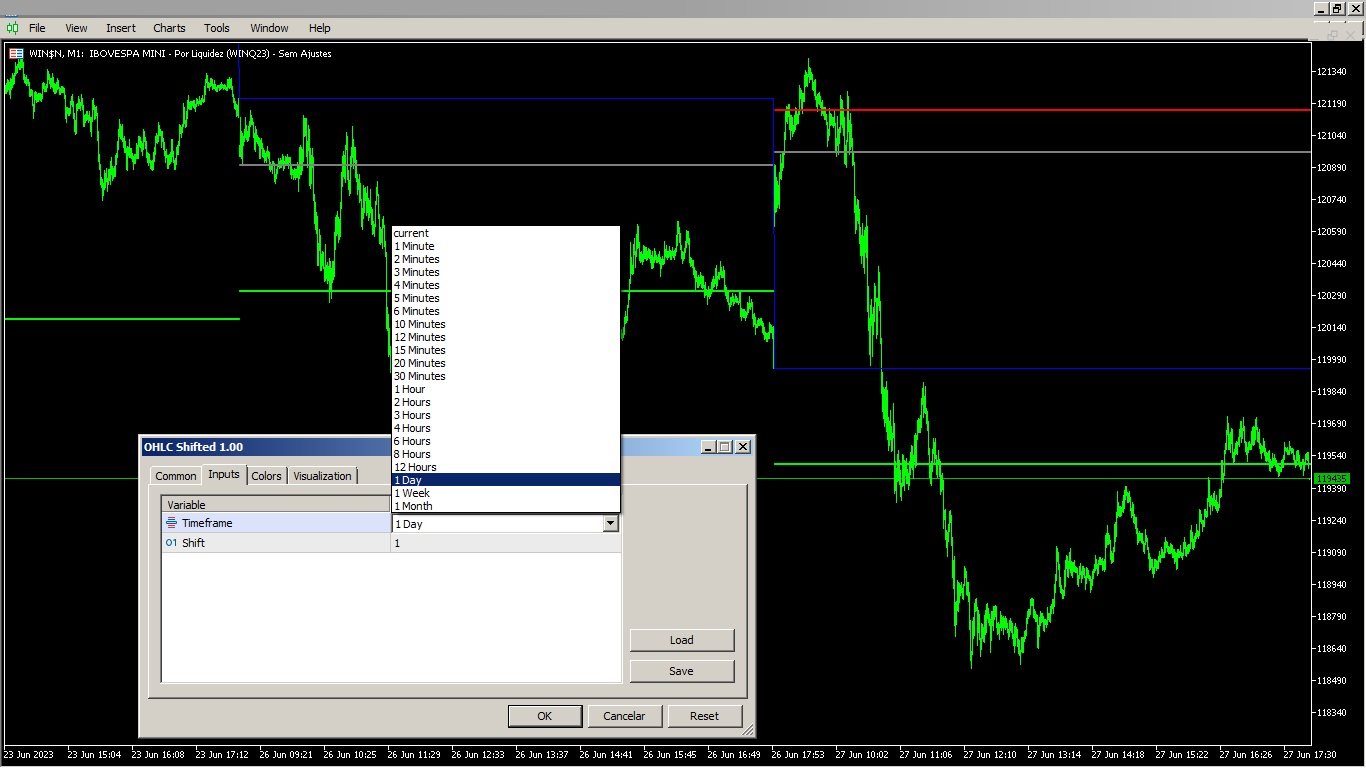This screenshot has width=1366, height=768.
Task: Click the MetaTrader candlestick logo icon
Action: (11, 28)
